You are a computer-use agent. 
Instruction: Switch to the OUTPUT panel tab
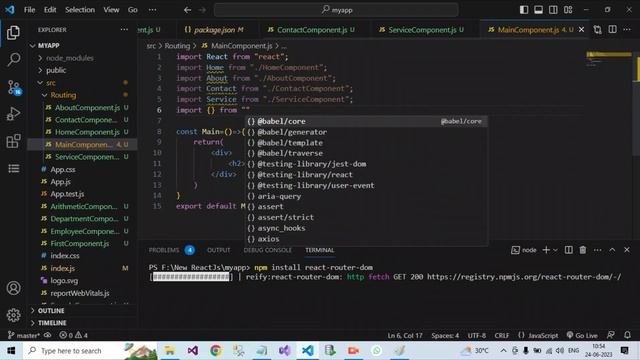pyautogui.click(x=218, y=250)
